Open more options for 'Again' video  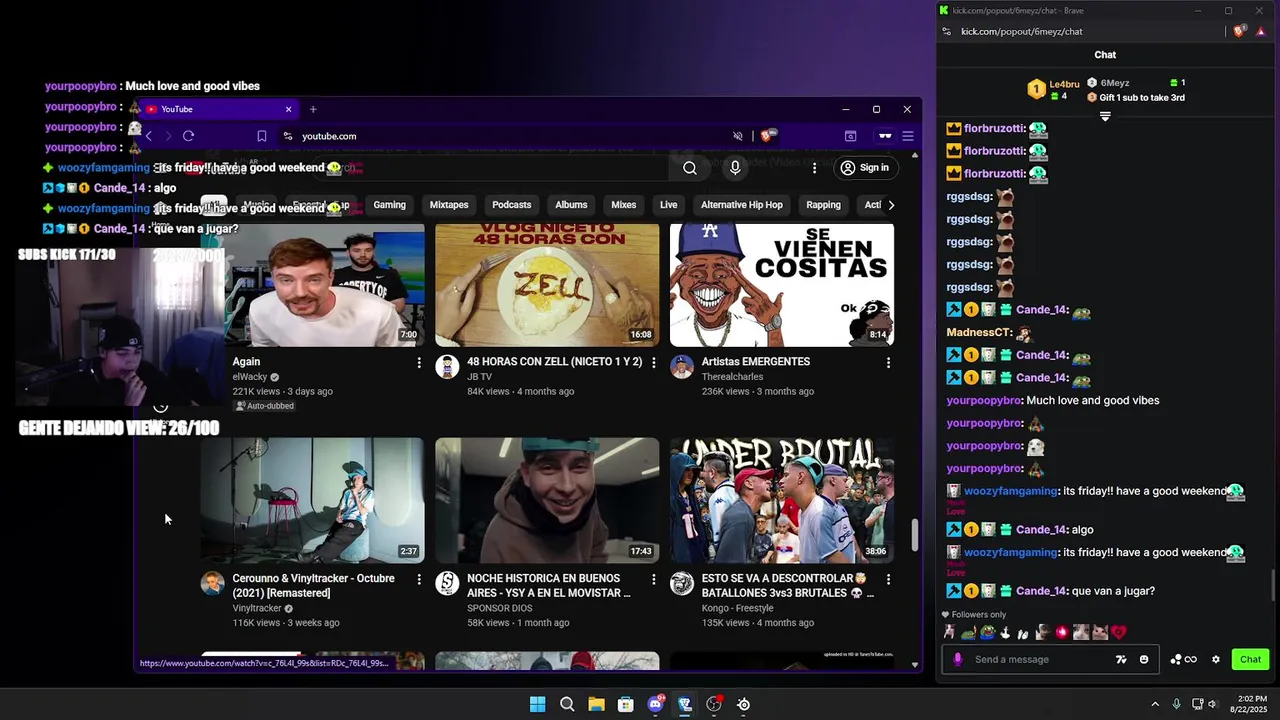419,363
